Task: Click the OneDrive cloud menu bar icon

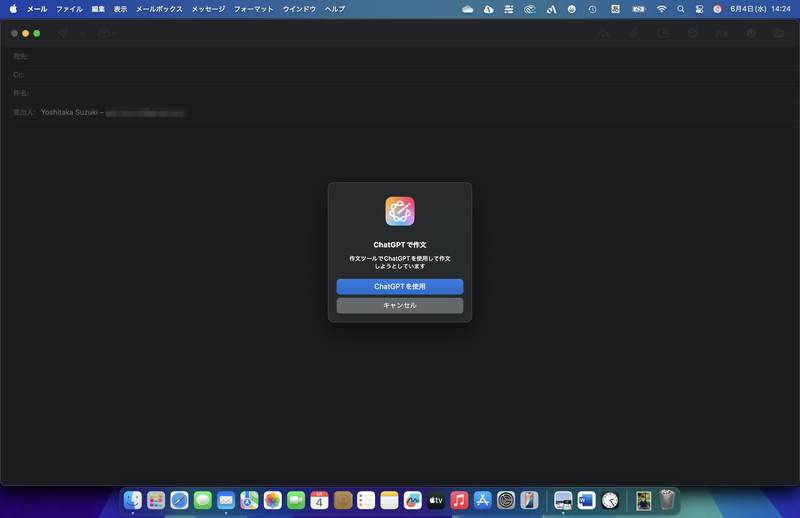Action: (x=467, y=9)
